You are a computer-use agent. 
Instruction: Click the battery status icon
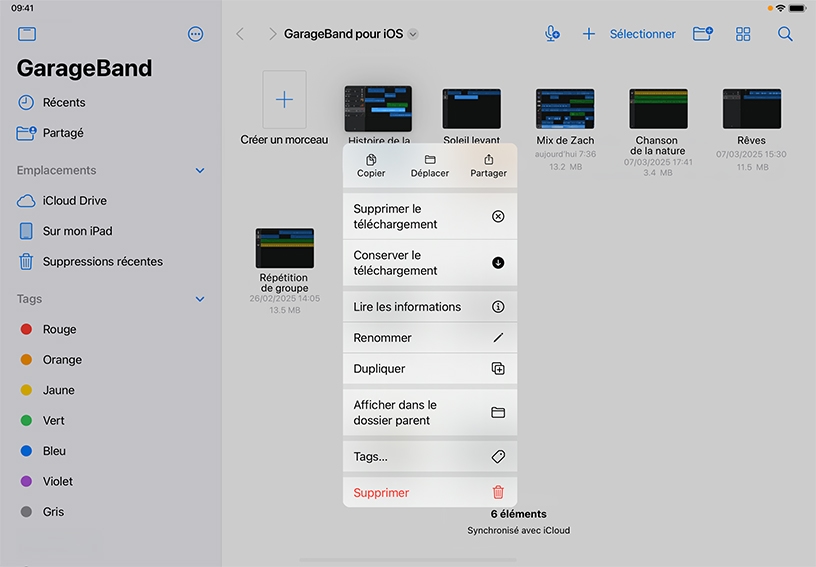(x=798, y=8)
